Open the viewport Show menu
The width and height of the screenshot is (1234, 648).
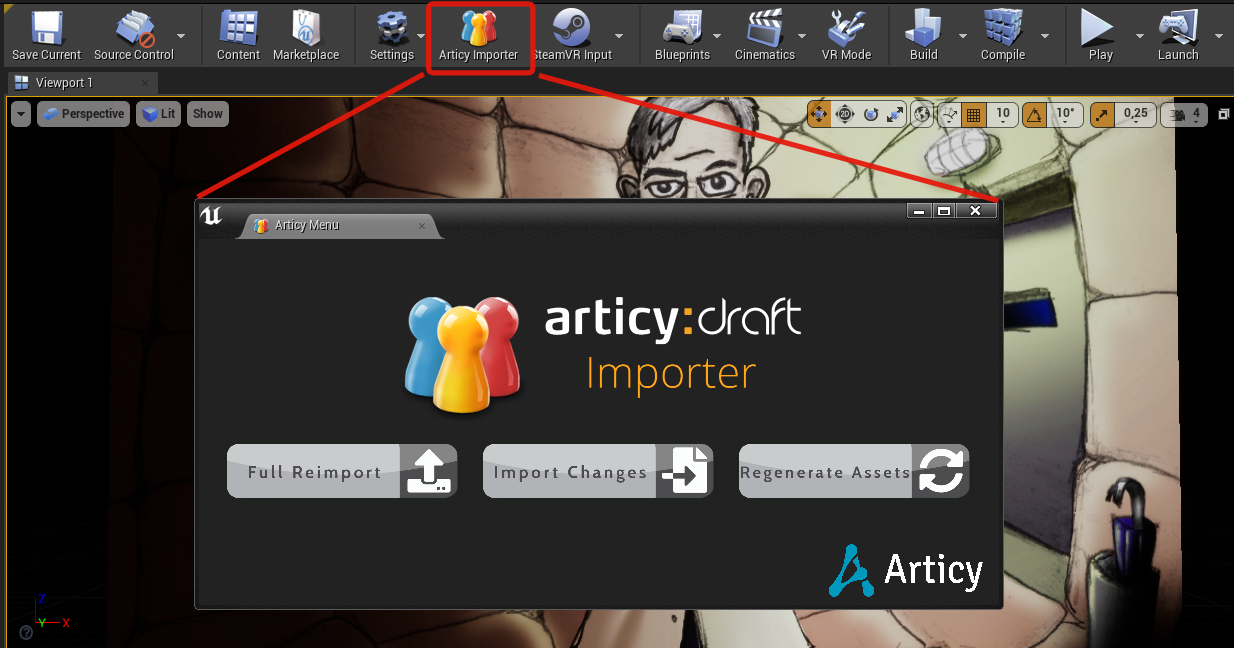tap(208, 114)
